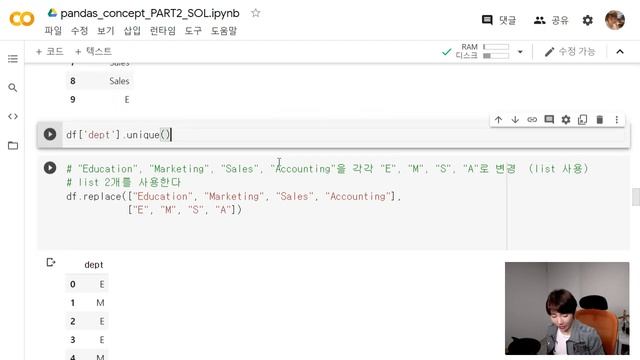Click the webcam video overlay
This screenshot has height=360, width=640.
(x=567, y=308)
